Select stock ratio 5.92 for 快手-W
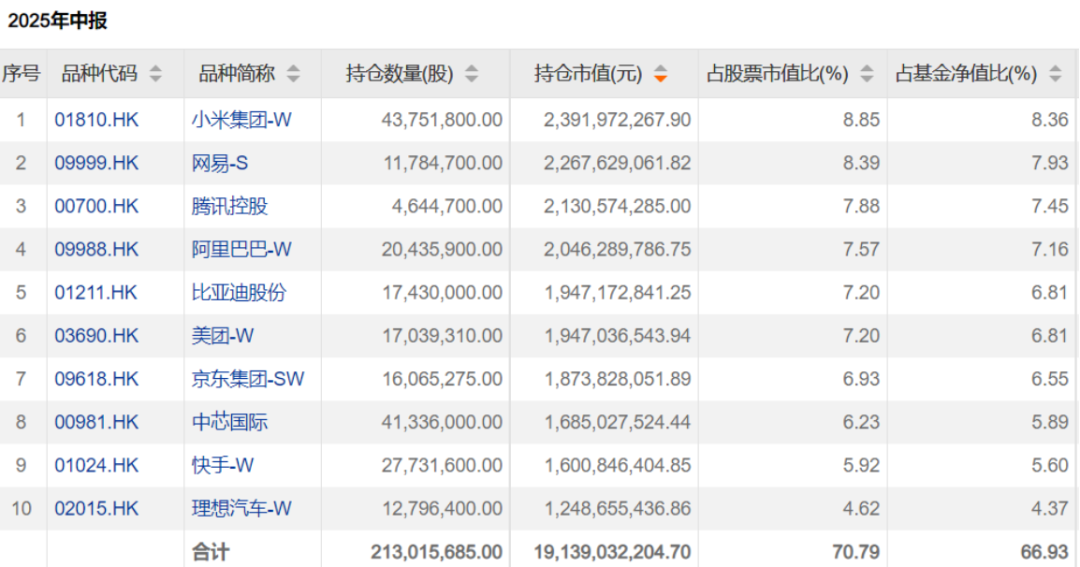 pos(862,465)
